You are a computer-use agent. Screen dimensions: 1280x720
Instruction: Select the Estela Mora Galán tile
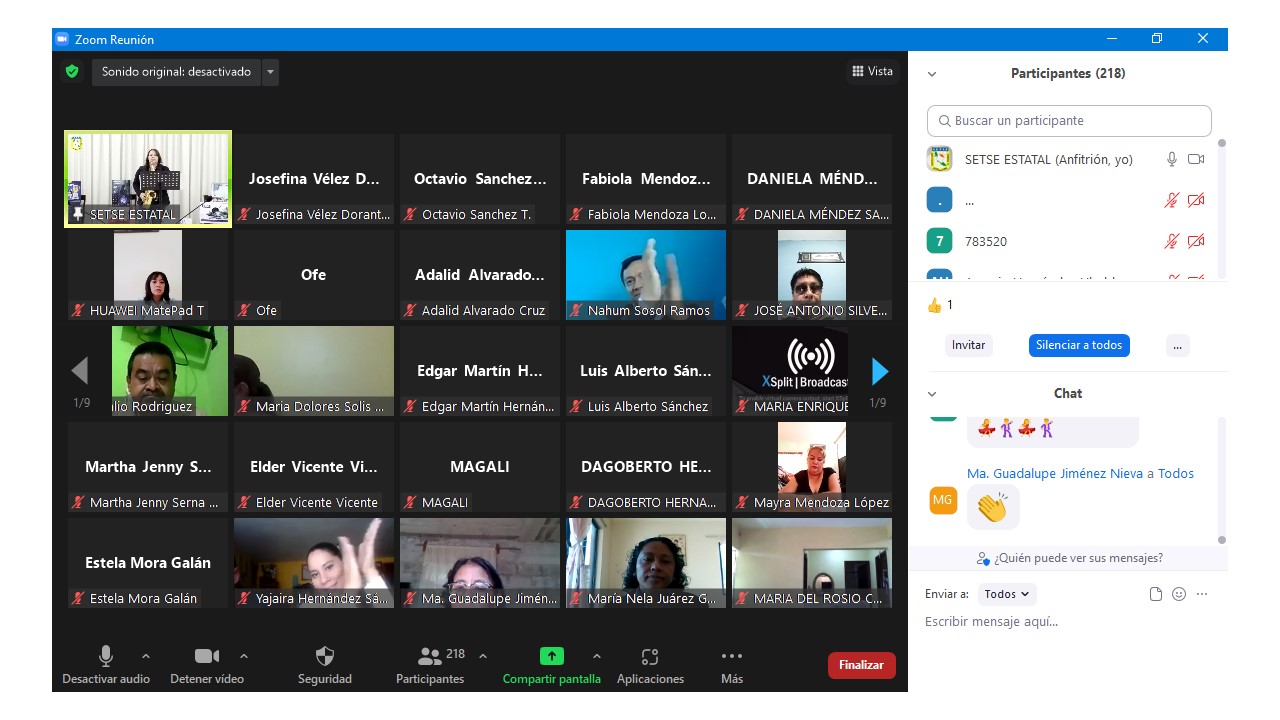148,563
